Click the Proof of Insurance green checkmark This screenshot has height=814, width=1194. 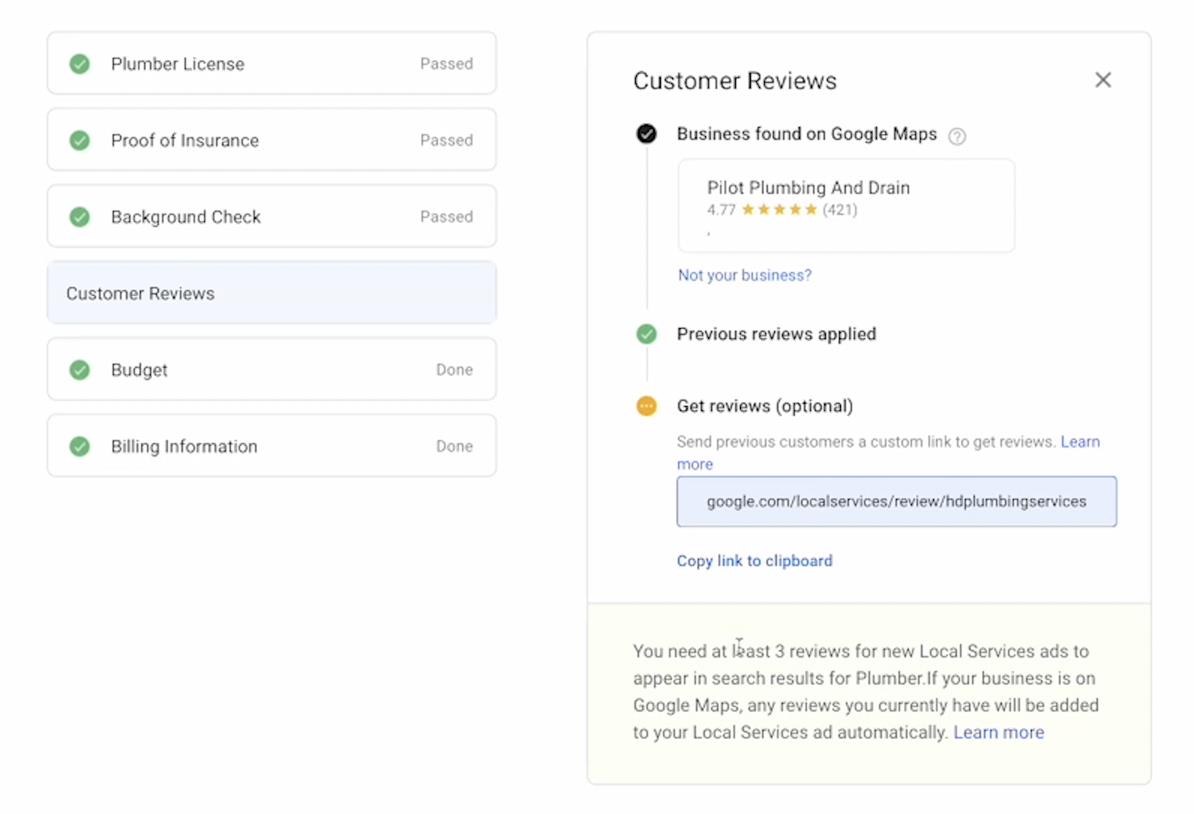(79, 141)
